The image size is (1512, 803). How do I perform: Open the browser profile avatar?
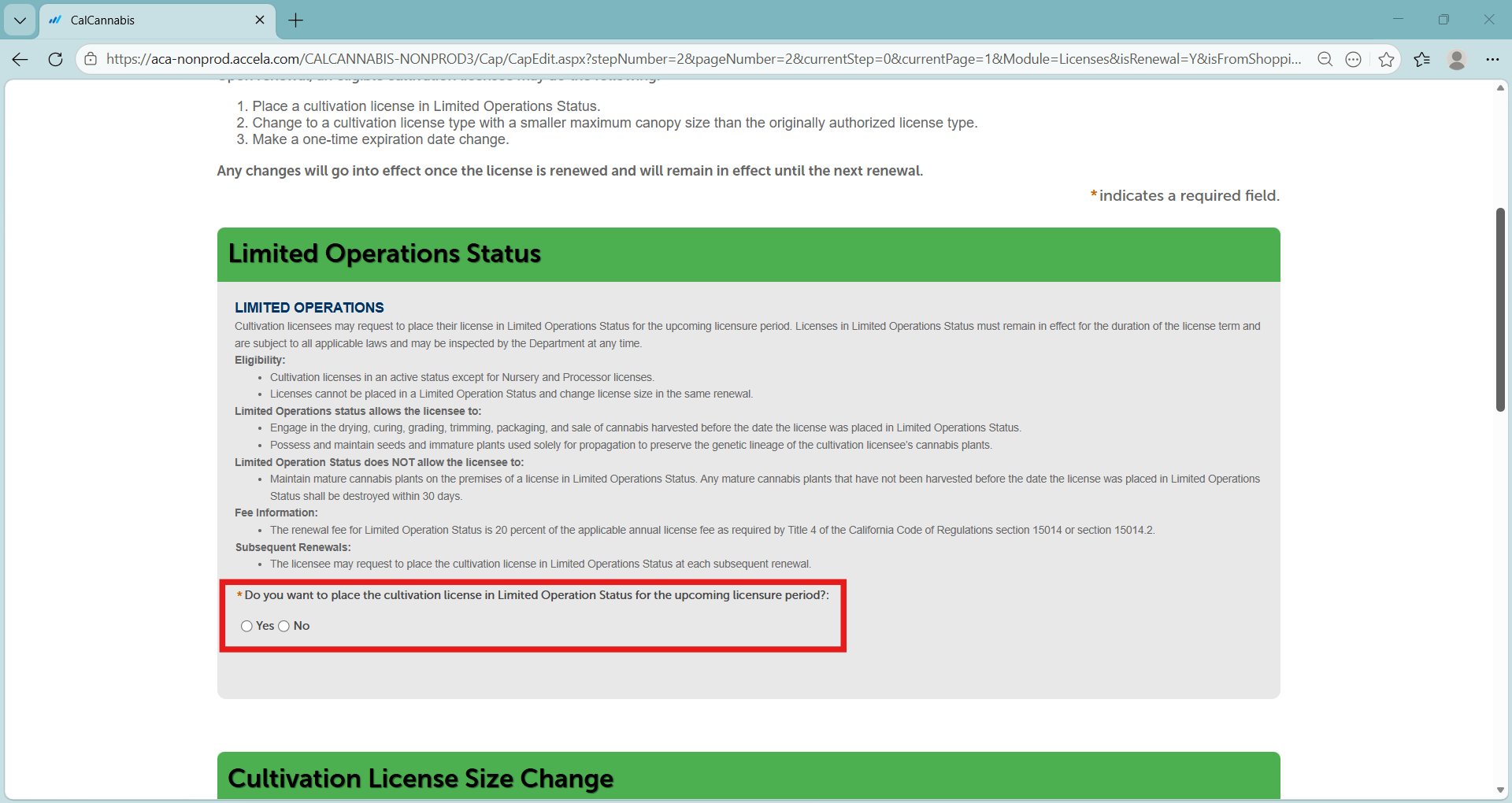(1457, 59)
